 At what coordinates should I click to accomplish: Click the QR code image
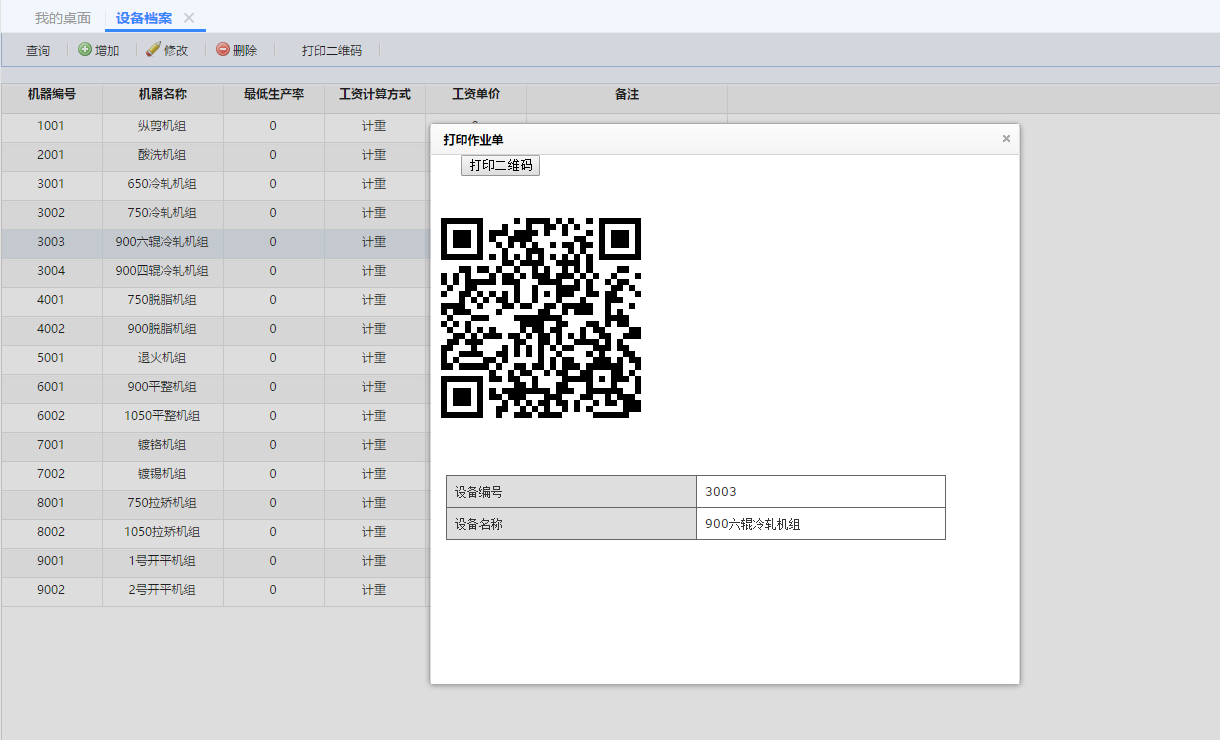coord(541,317)
